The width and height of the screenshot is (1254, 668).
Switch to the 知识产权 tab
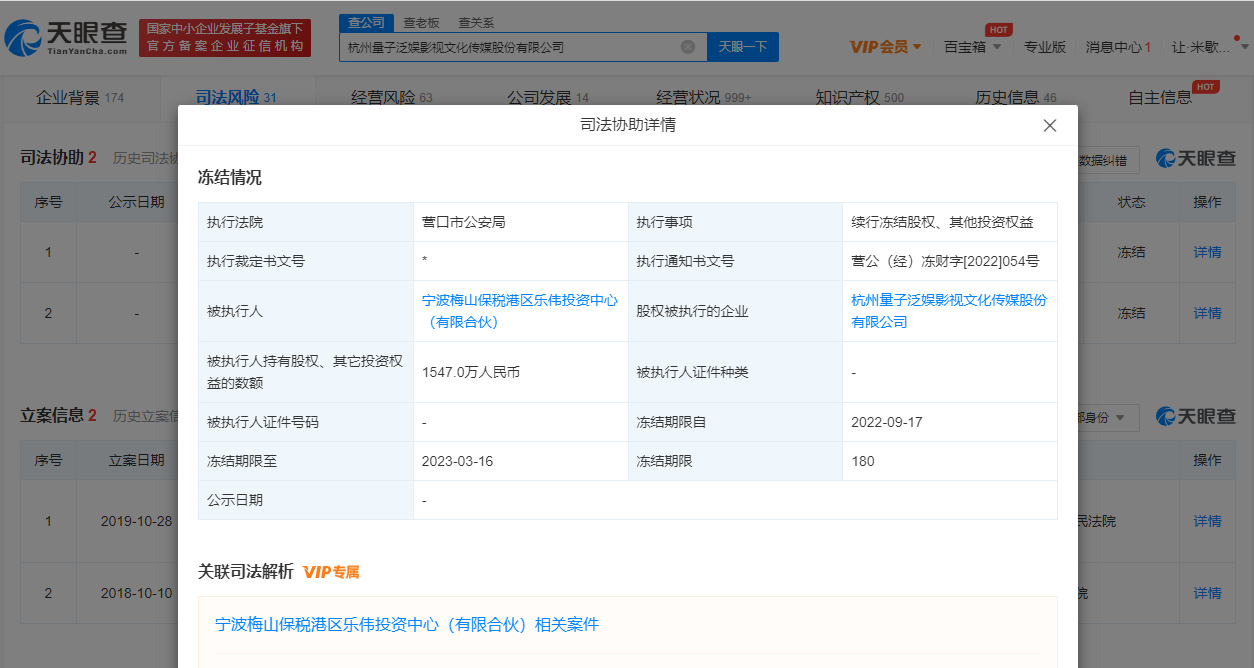point(860,97)
